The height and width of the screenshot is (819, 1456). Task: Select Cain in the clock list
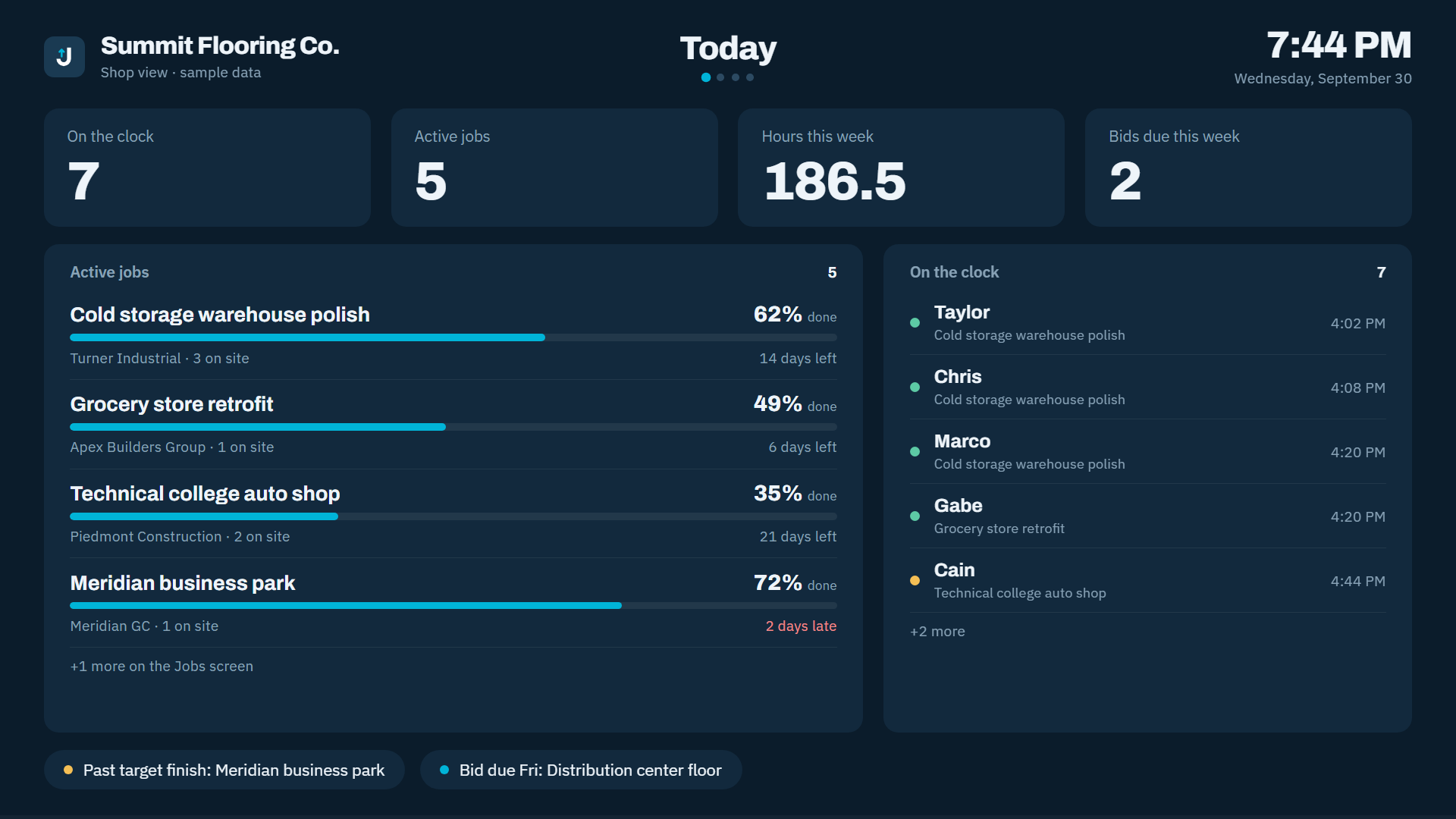[955, 570]
